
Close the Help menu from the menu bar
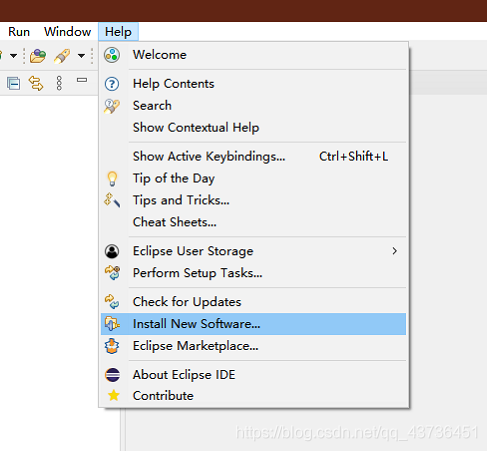pos(118,32)
